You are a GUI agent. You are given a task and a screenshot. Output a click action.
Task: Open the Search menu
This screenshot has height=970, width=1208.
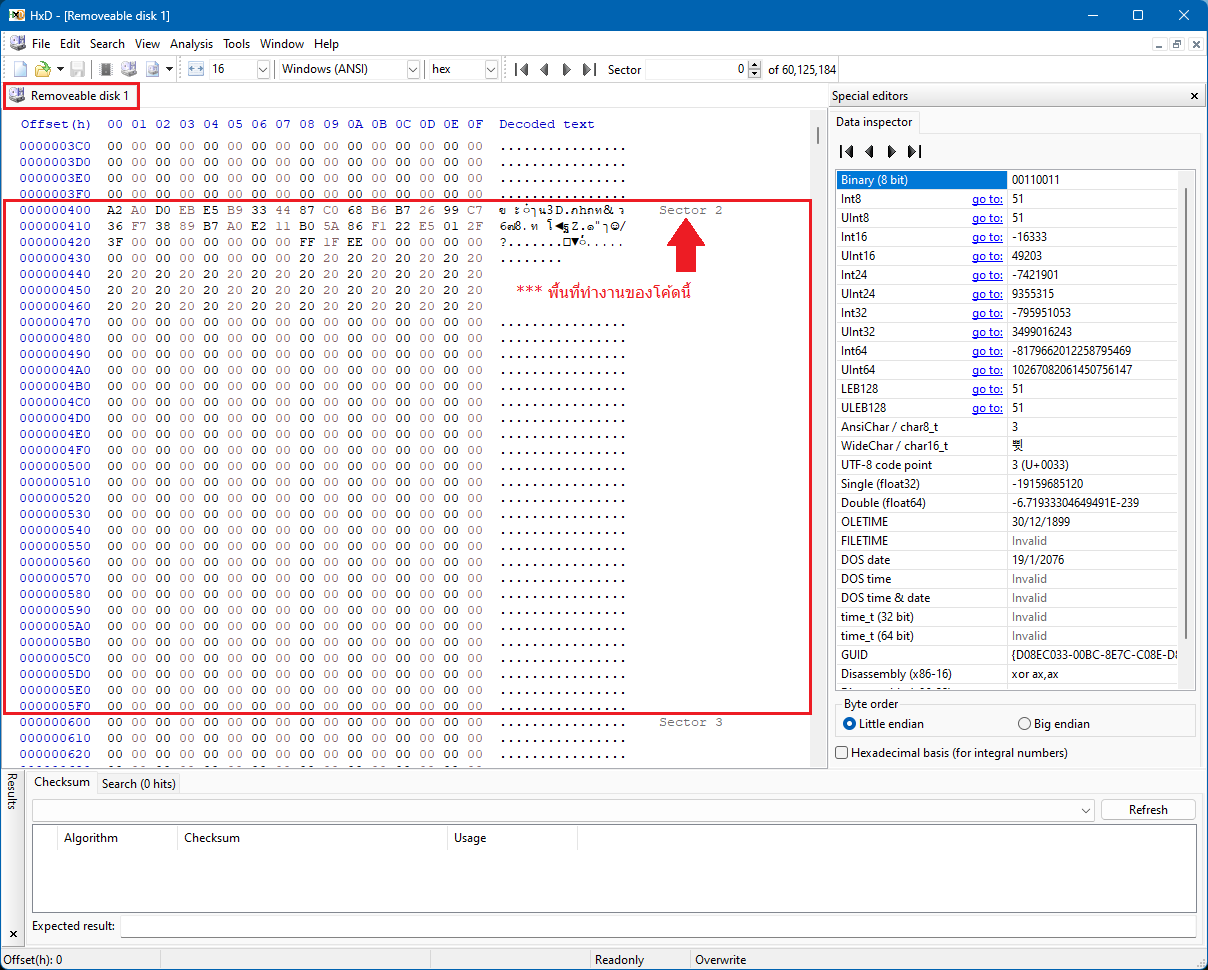point(107,44)
